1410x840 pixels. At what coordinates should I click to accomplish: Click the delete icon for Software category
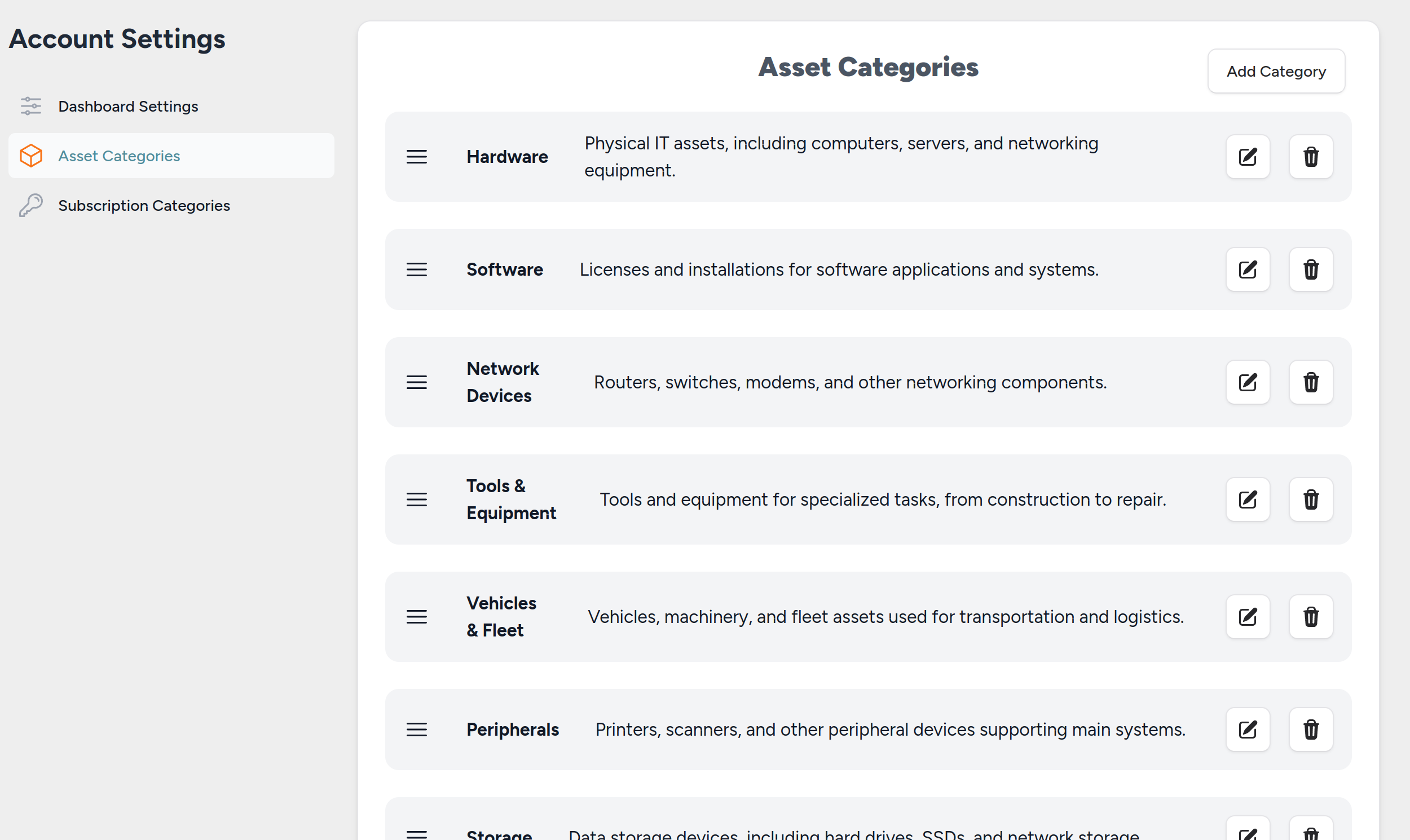1311,269
